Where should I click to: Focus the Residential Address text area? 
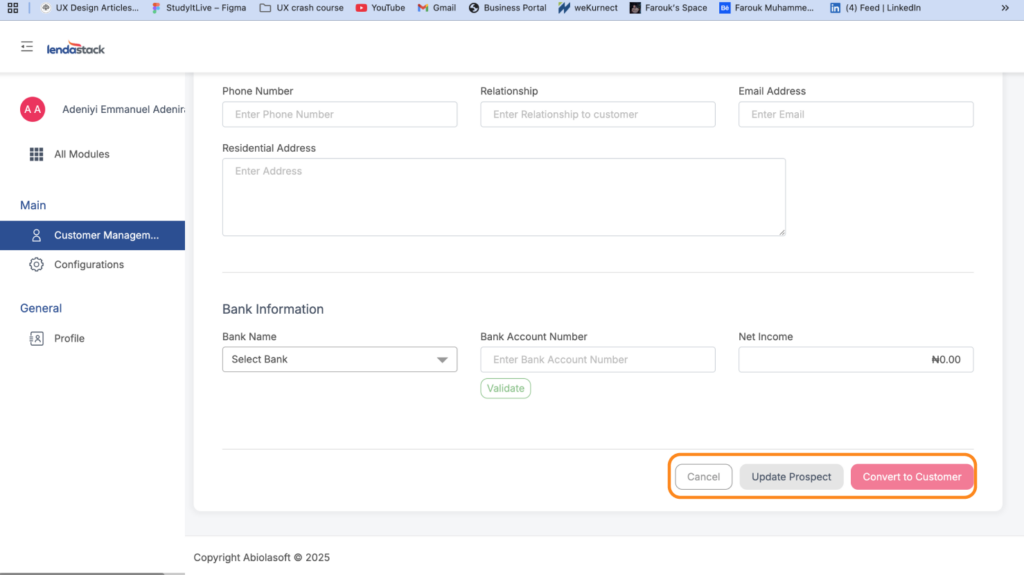pos(503,197)
